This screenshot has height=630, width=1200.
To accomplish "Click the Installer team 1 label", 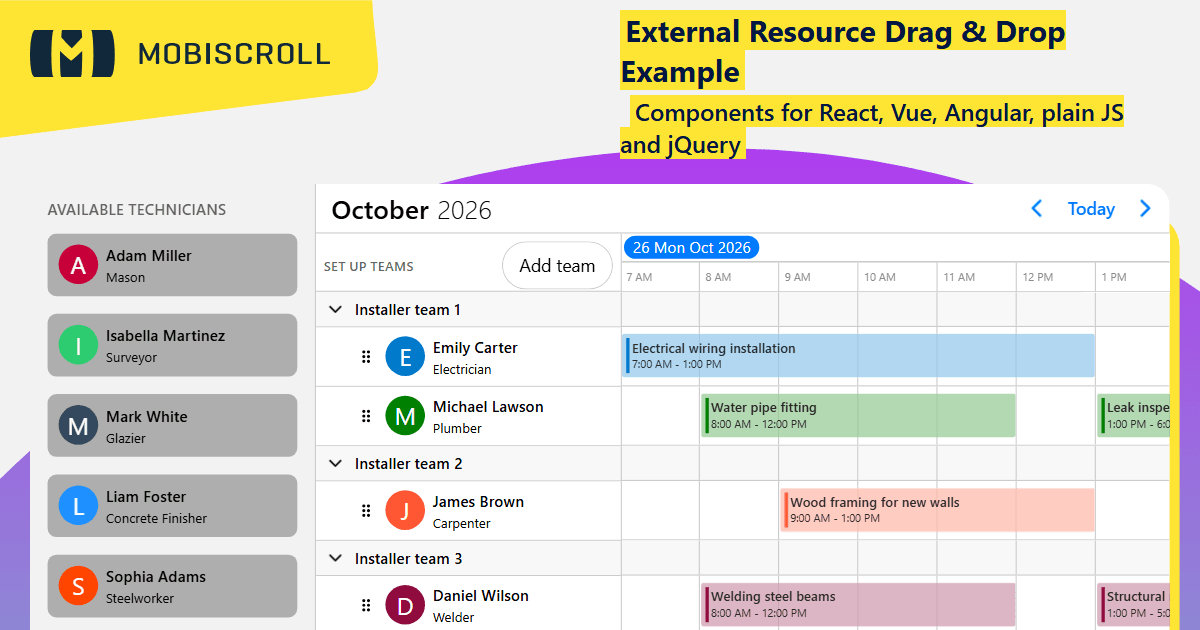I will point(408,310).
